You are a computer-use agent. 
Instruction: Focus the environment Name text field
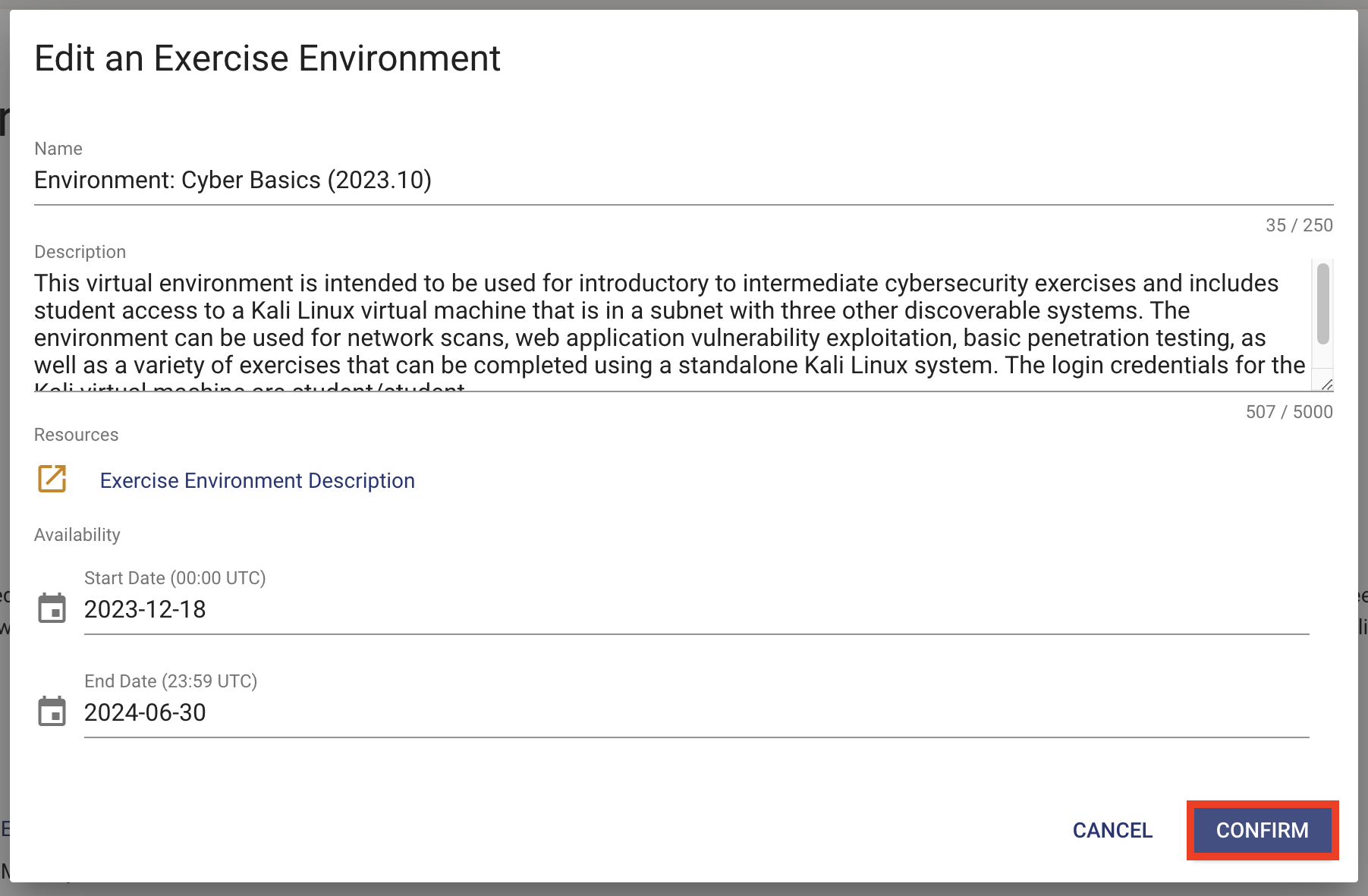[683, 181]
